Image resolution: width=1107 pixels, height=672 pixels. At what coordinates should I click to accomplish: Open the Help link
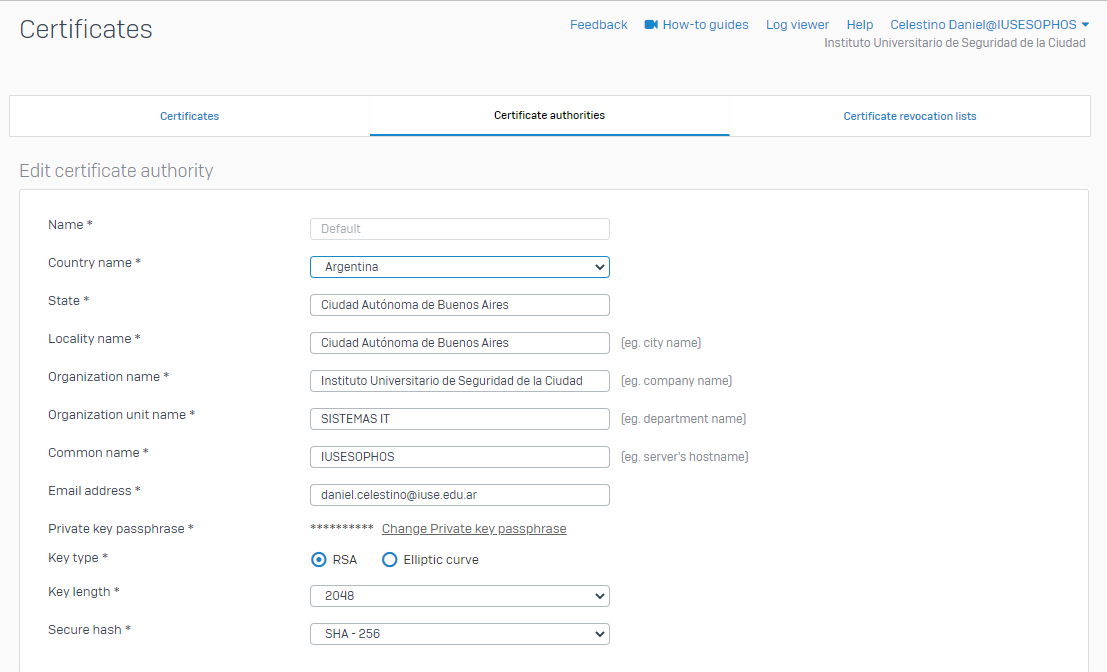859,25
